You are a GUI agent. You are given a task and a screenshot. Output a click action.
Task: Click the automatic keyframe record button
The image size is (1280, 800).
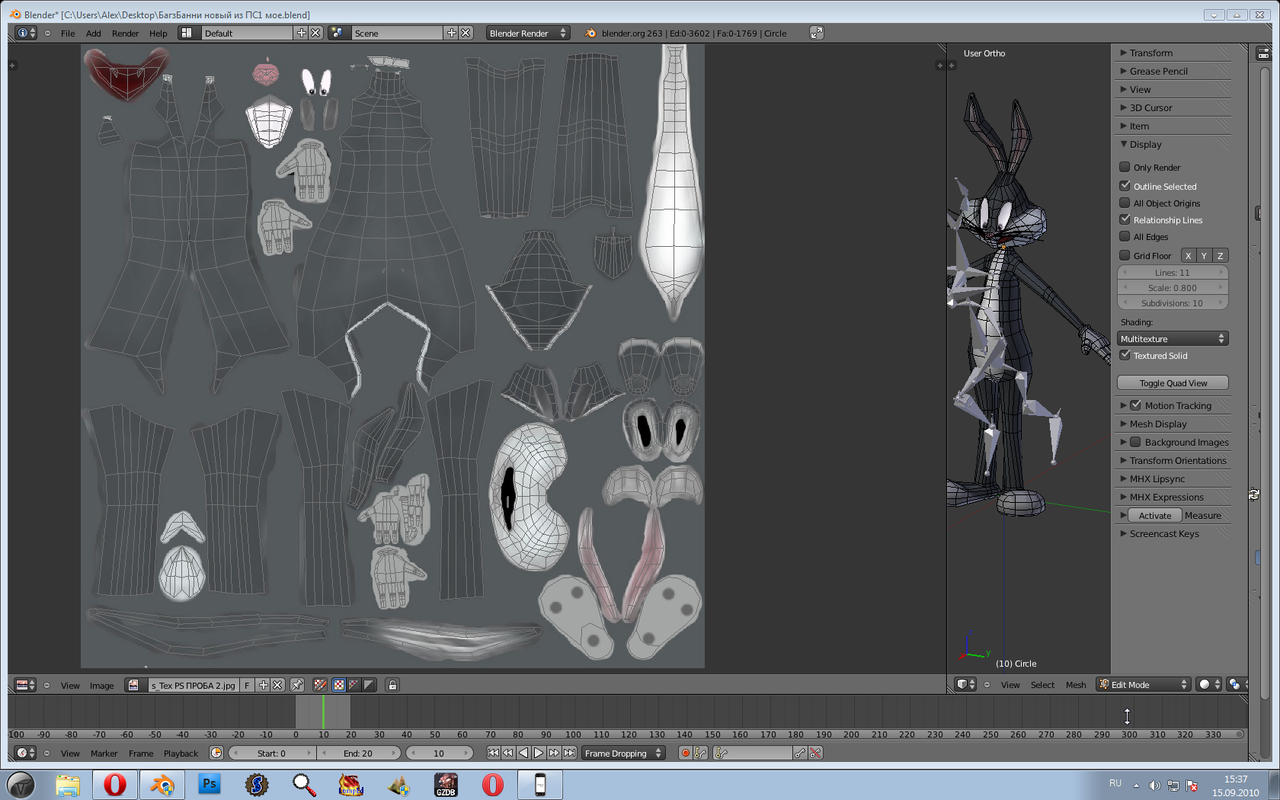click(x=685, y=753)
